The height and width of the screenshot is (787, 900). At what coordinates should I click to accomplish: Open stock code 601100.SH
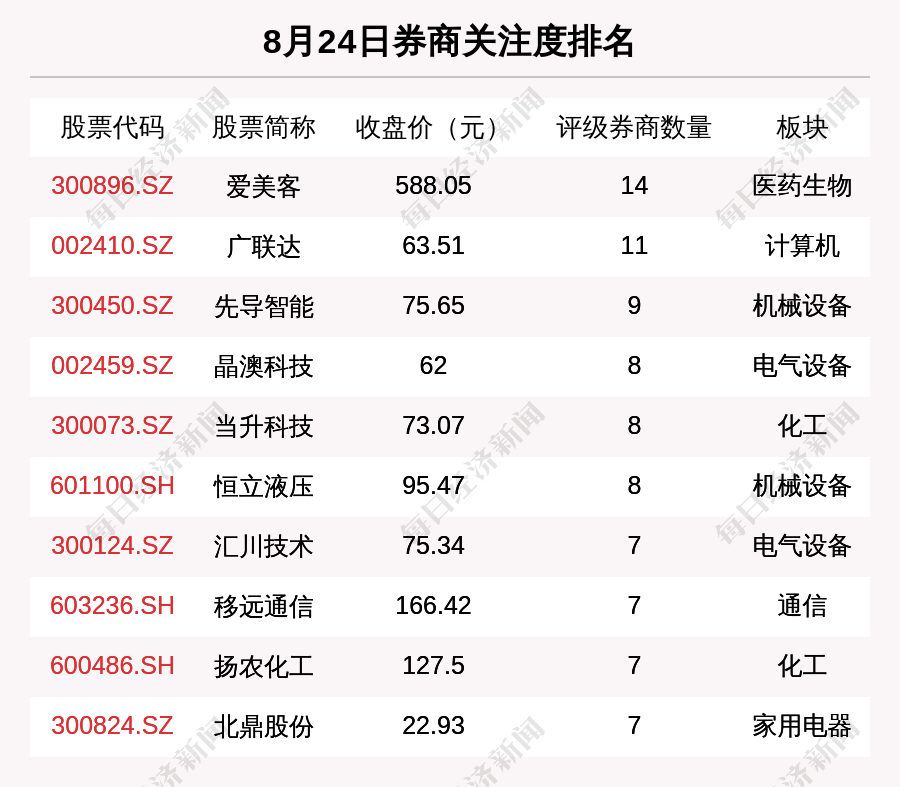pos(112,486)
